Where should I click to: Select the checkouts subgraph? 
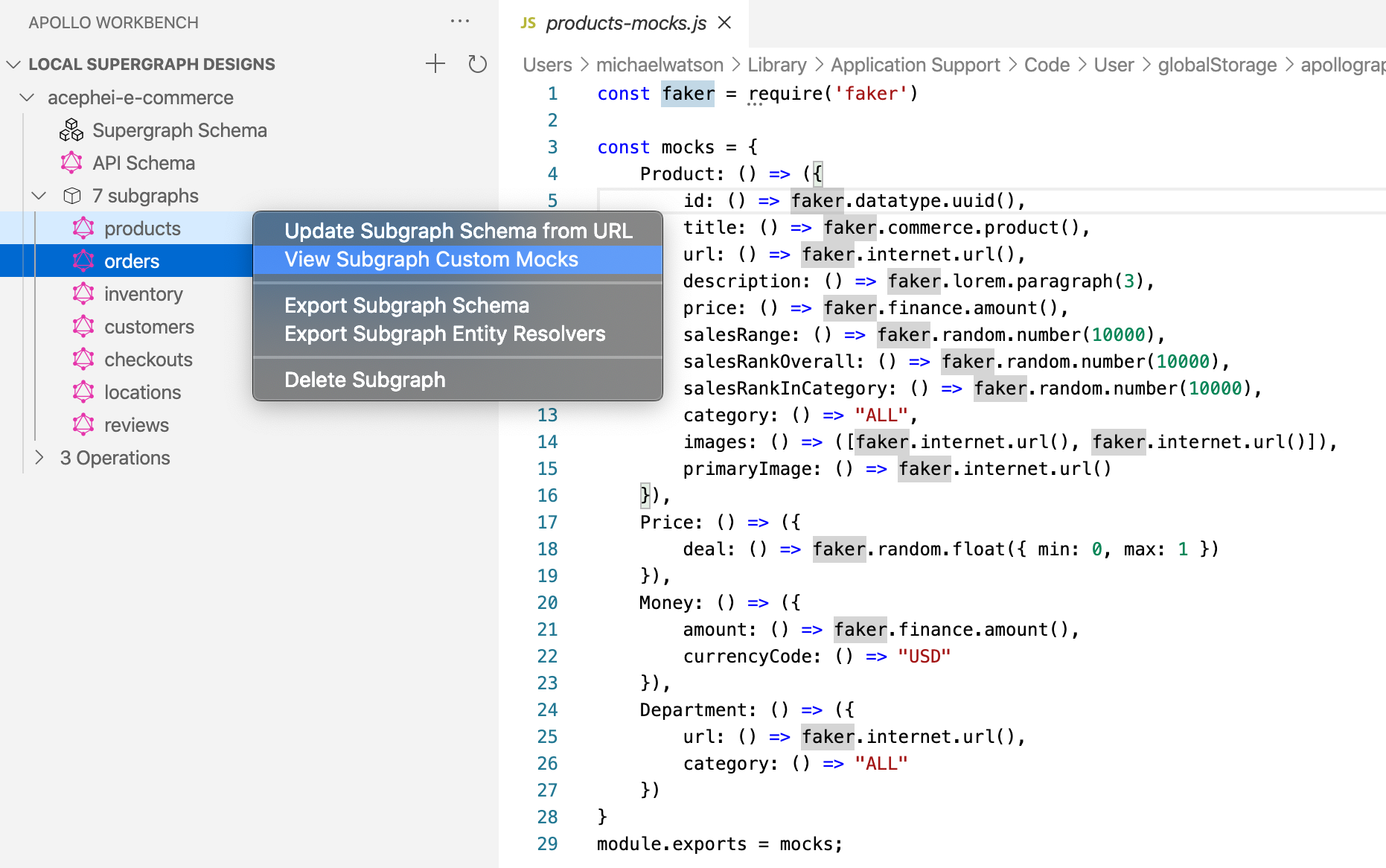(x=148, y=360)
